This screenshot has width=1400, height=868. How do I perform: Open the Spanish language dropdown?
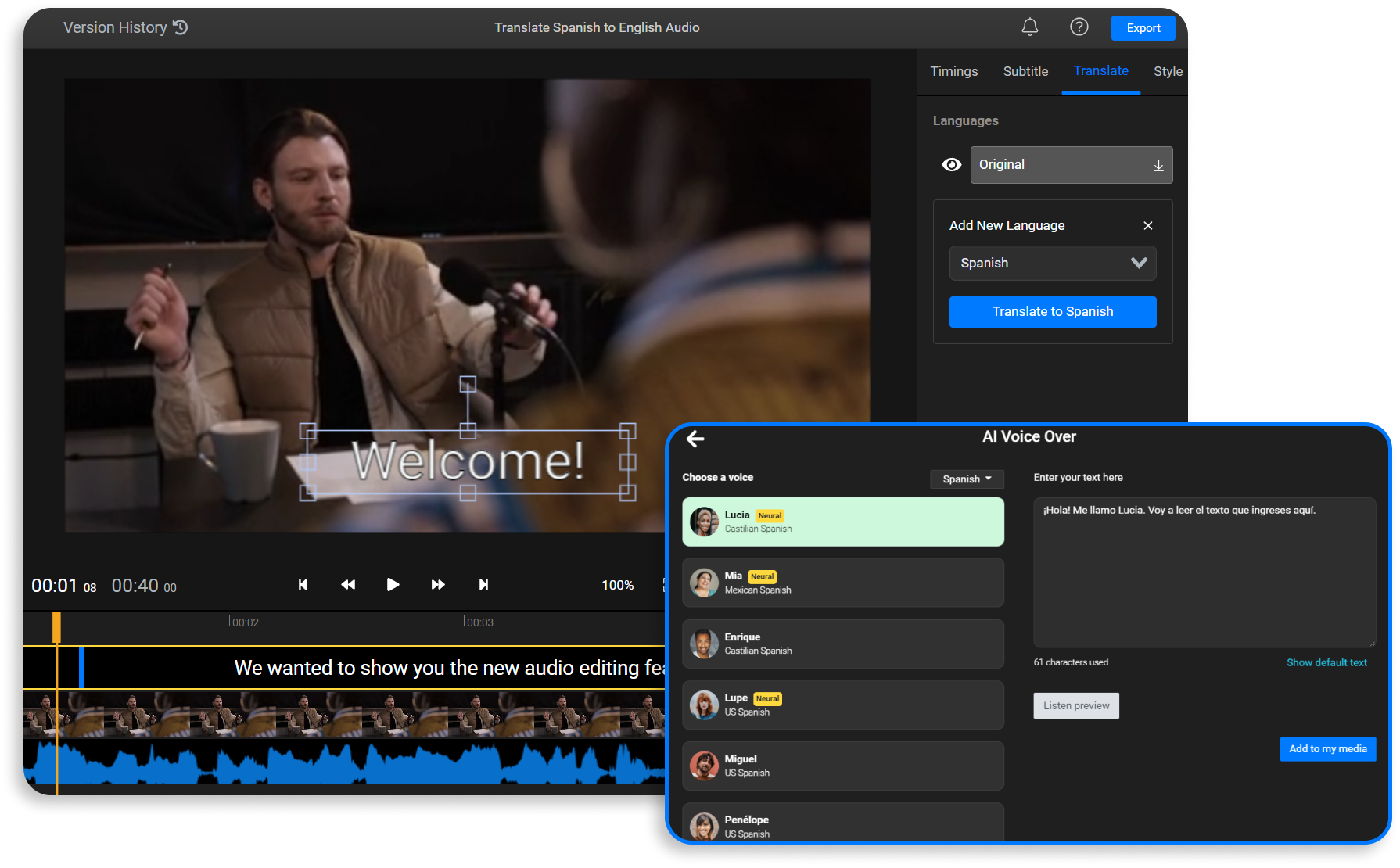click(x=1052, y=264)
